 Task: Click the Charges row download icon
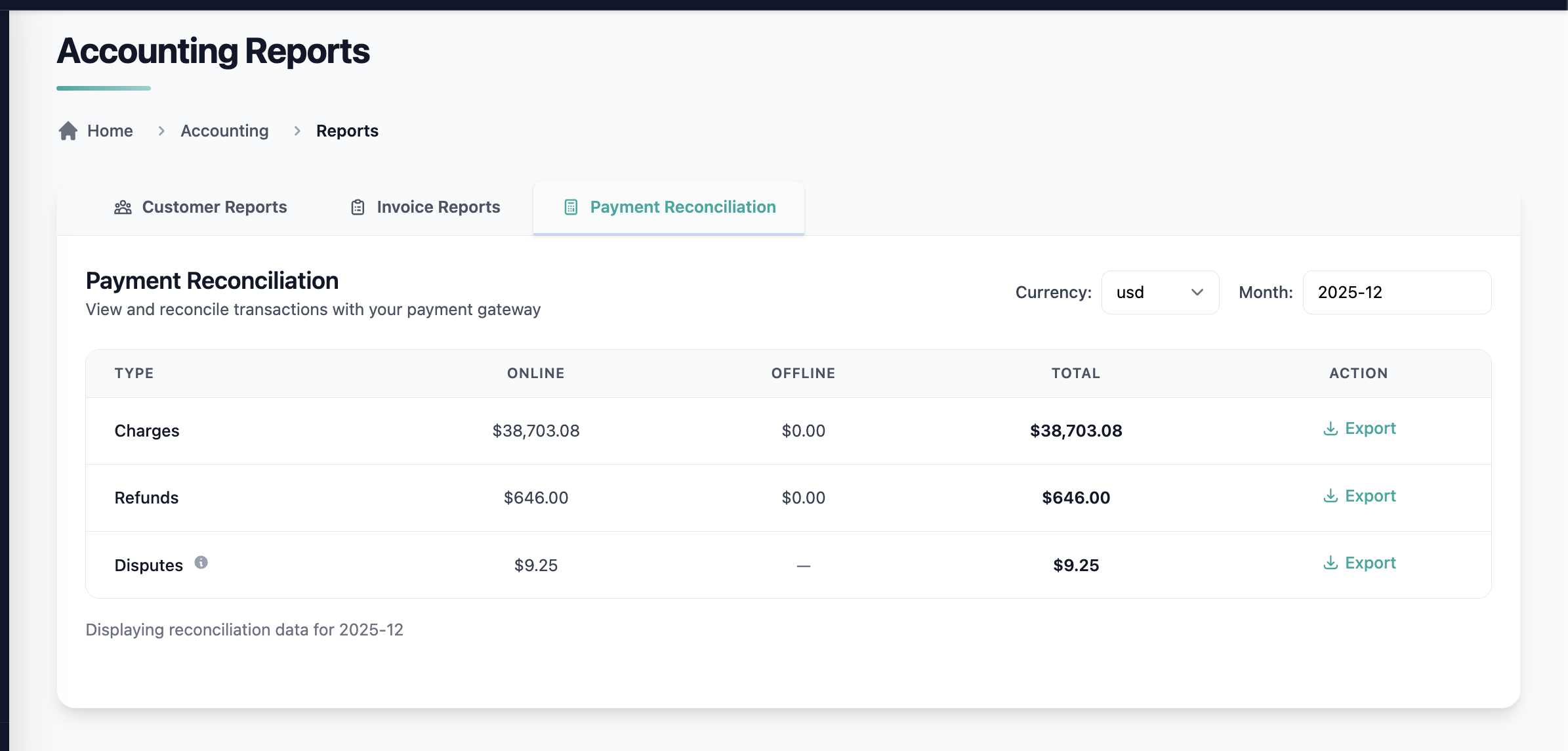tap(1331, 429)
